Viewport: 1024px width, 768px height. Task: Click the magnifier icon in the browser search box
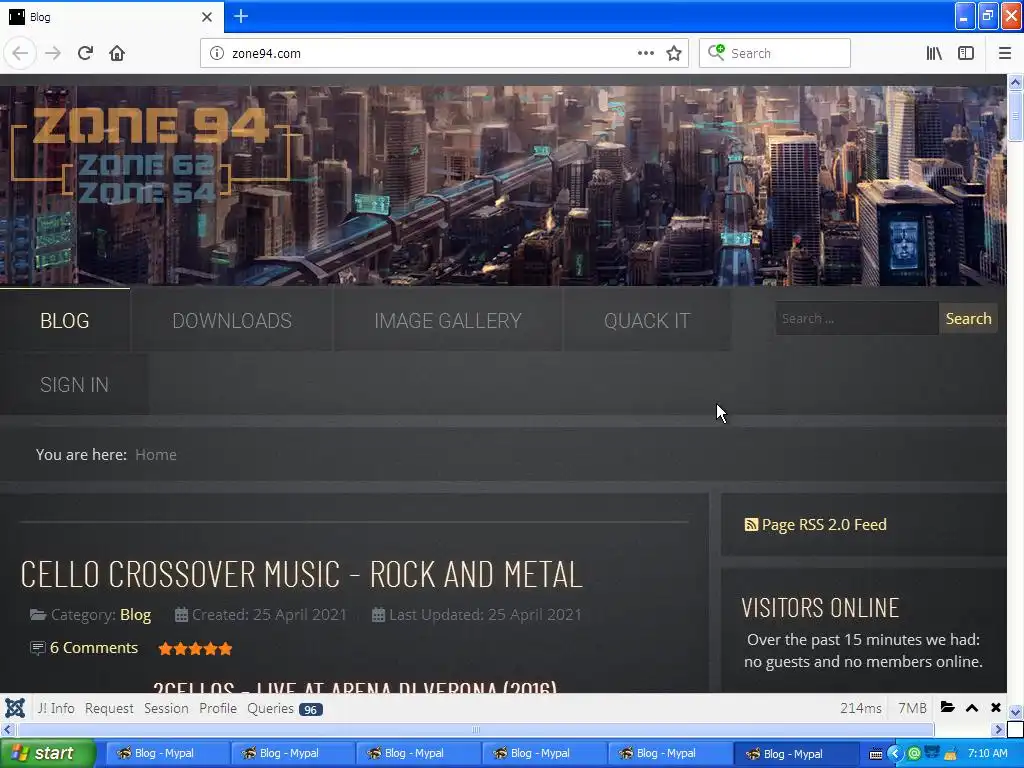[716, 52]
